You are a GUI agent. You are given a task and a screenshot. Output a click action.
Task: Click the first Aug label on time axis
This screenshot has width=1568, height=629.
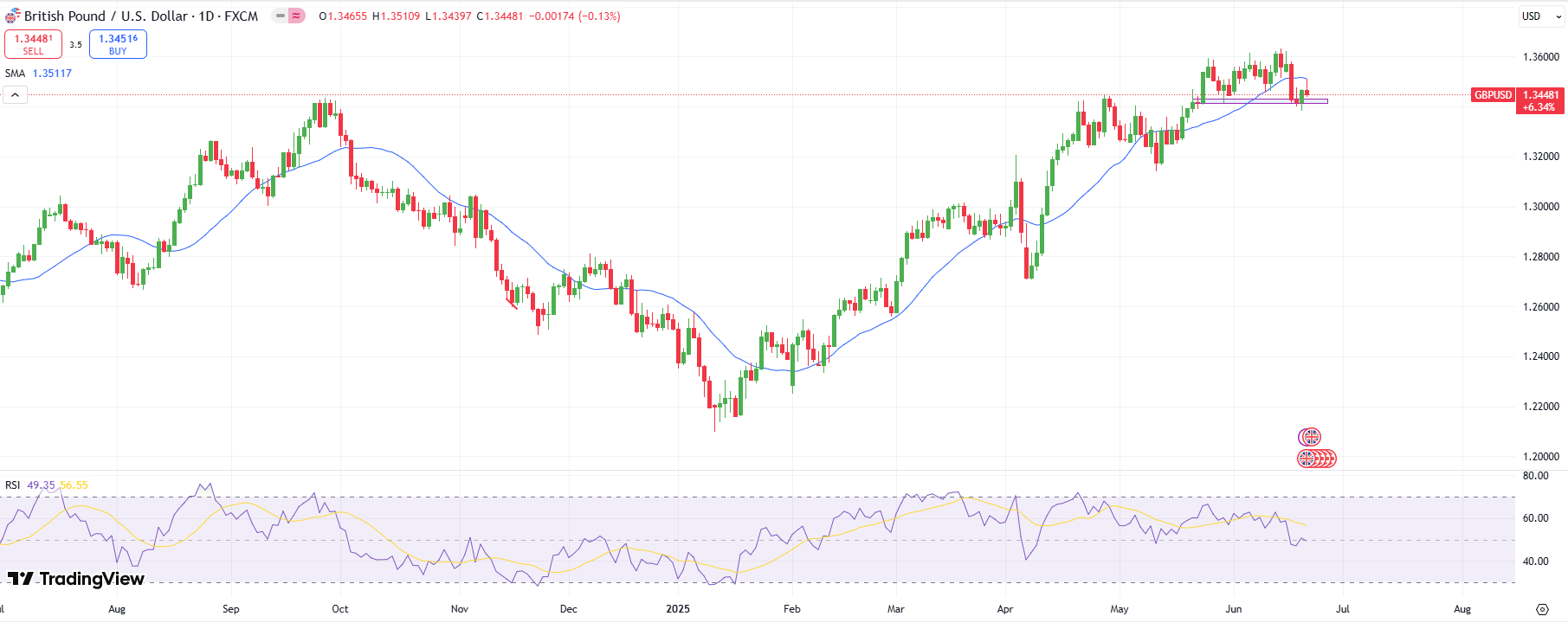click(117, 609)
